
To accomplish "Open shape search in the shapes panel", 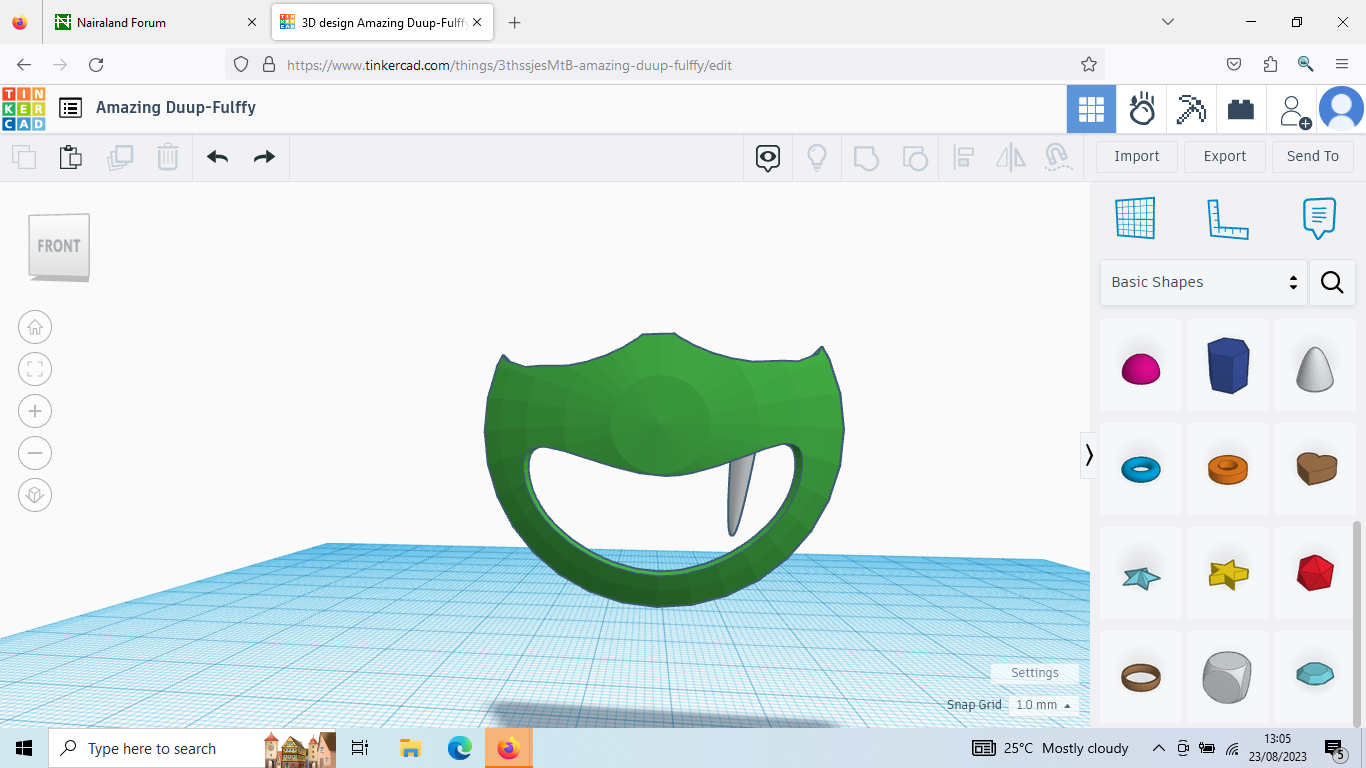I will [1332, 282].
